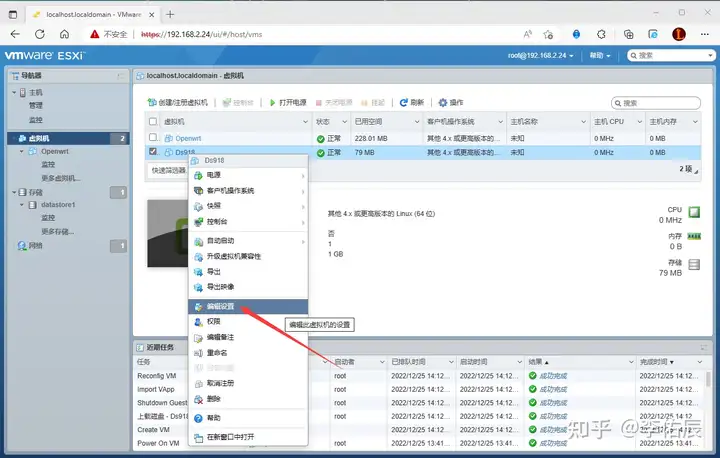Screen dimensions: 720x458
Task: Open the Host CPU (主机 CPU) column dropdown
Action: [x=639, y=122]
